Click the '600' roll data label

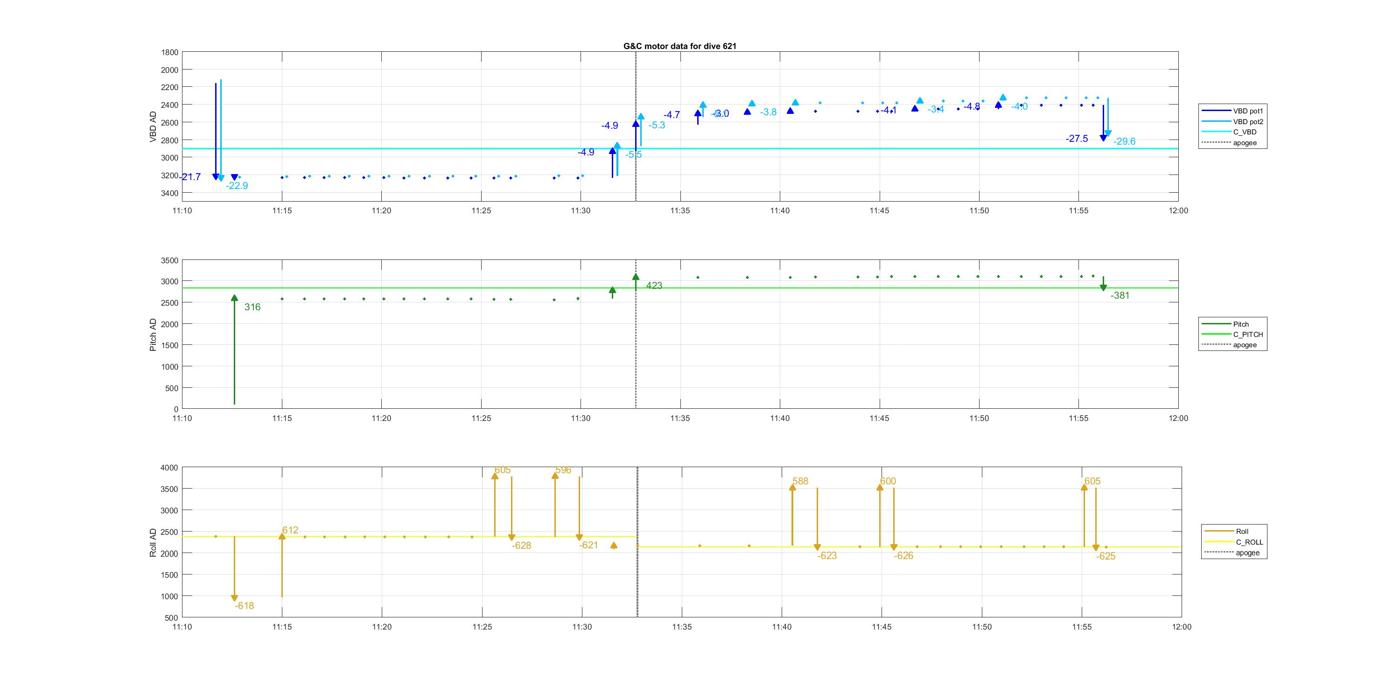coord(888,482)
